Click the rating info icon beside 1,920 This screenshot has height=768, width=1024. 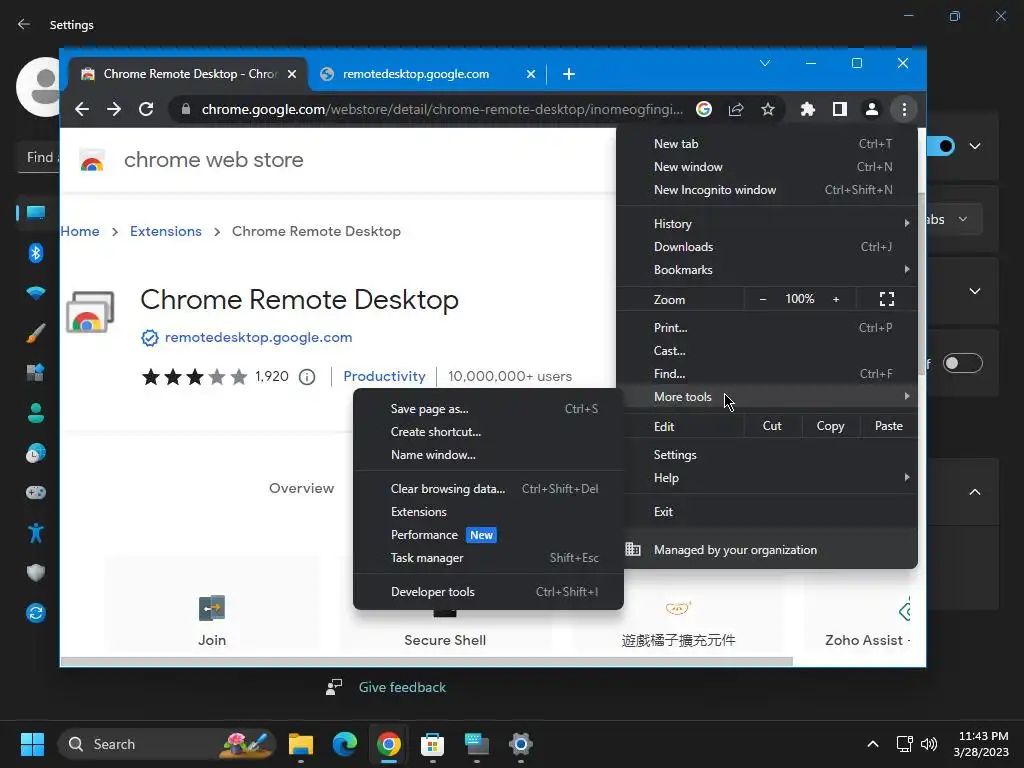point(307,377)
